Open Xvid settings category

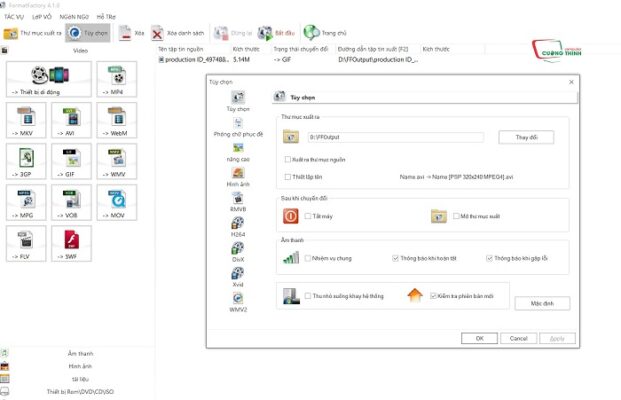click(x=238, y=277)
